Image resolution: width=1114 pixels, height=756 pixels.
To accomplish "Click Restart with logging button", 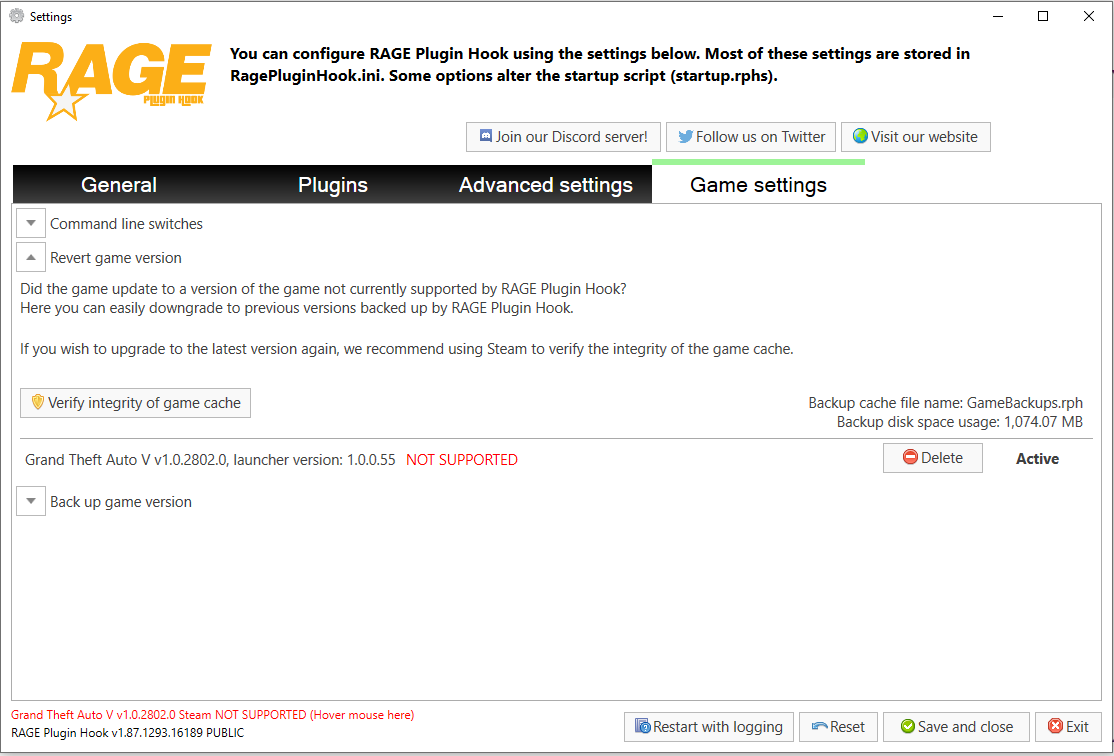I will 708,727.
